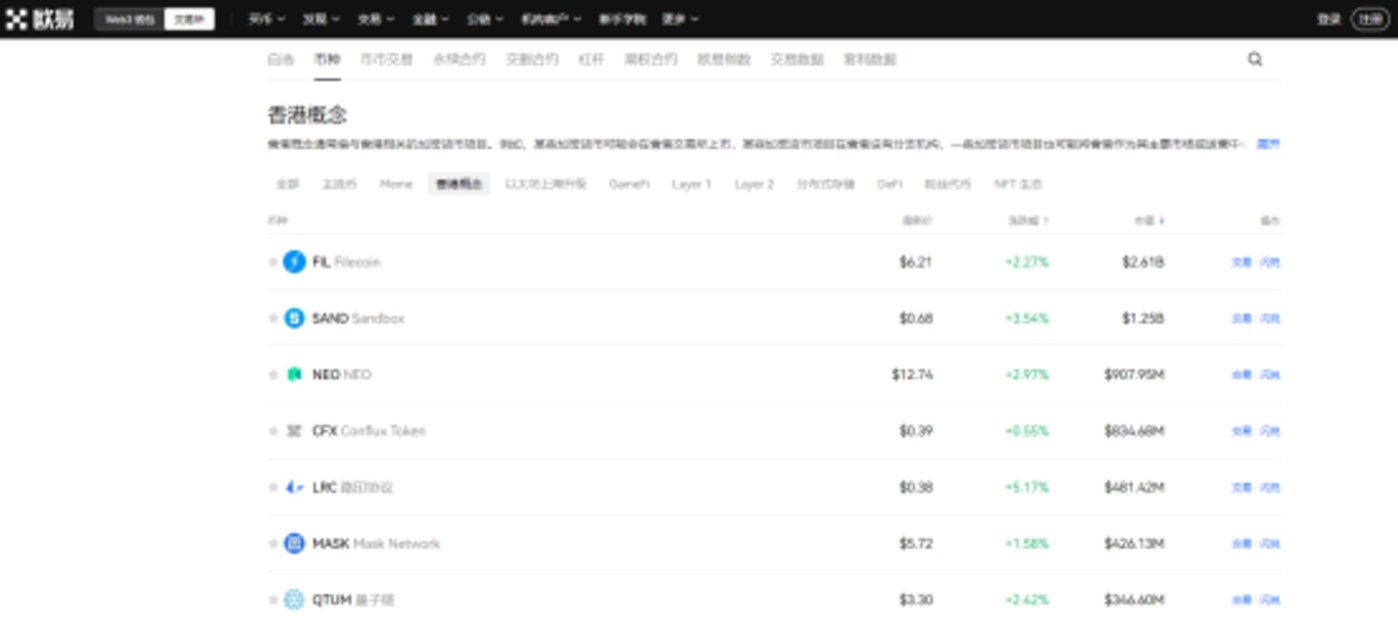The width and height of the screenshot is (1398, 622).
Task: Click 闪兑 link in LRC row
Action: coord(1270,487)
